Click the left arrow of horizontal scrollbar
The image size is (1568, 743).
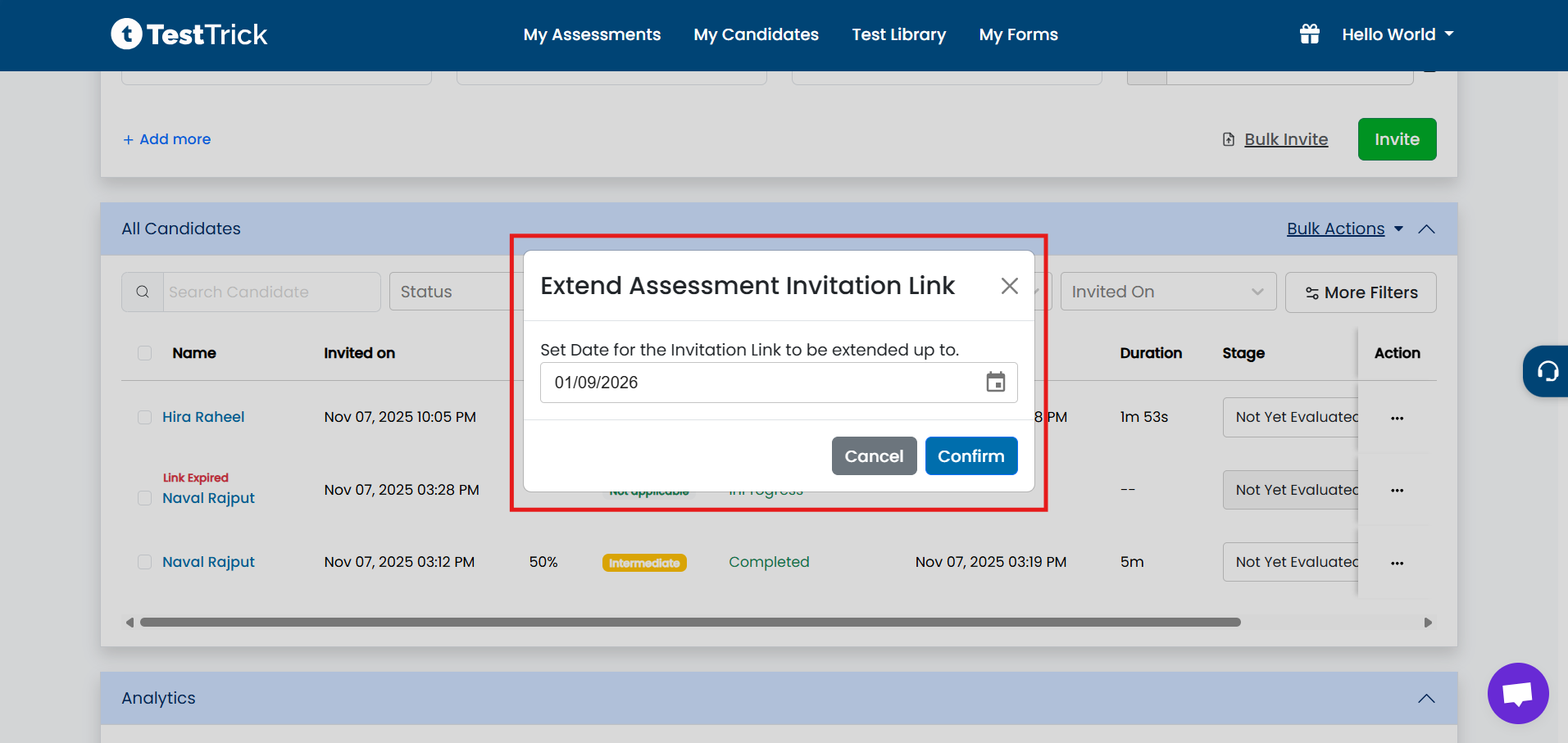130,623
